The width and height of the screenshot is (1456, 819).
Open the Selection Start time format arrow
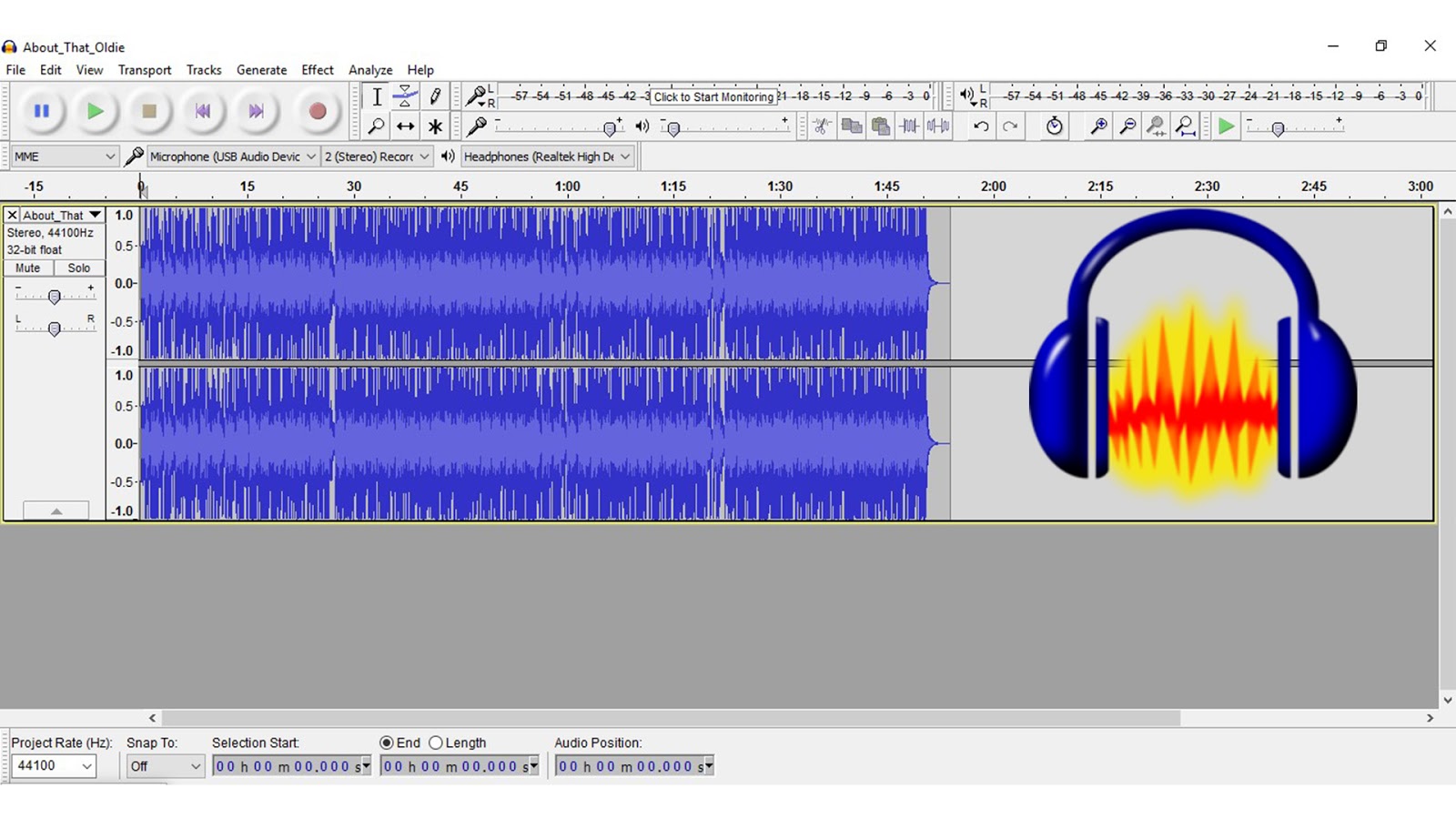tap(365, 767)
